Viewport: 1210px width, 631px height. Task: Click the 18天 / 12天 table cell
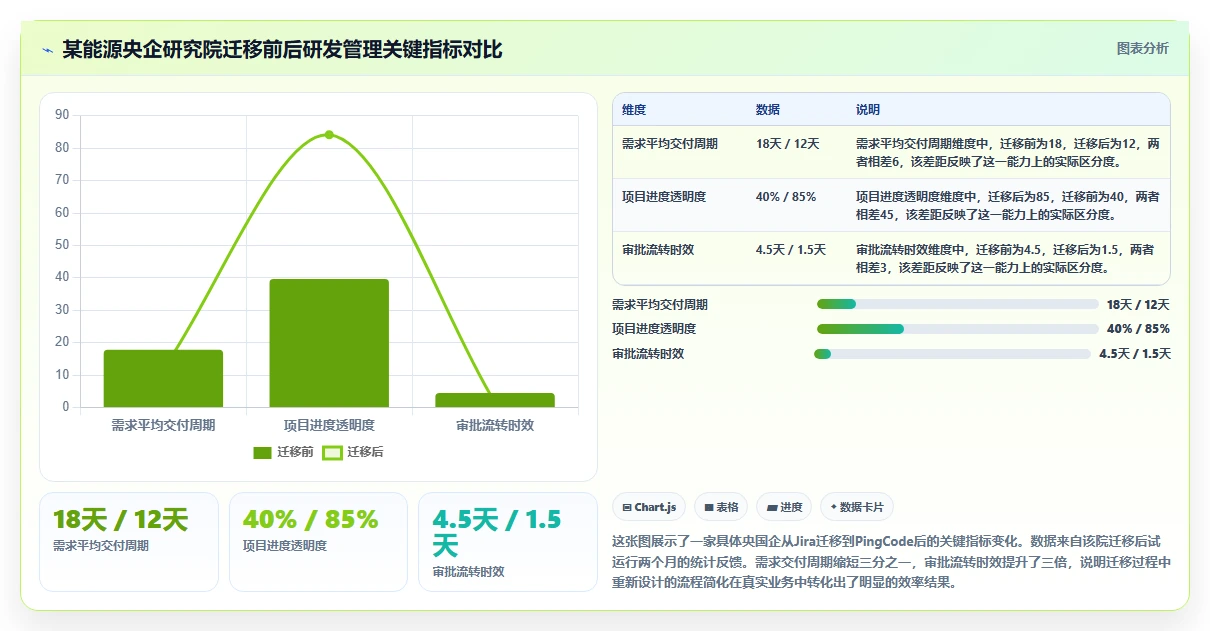tap(787, 144)
